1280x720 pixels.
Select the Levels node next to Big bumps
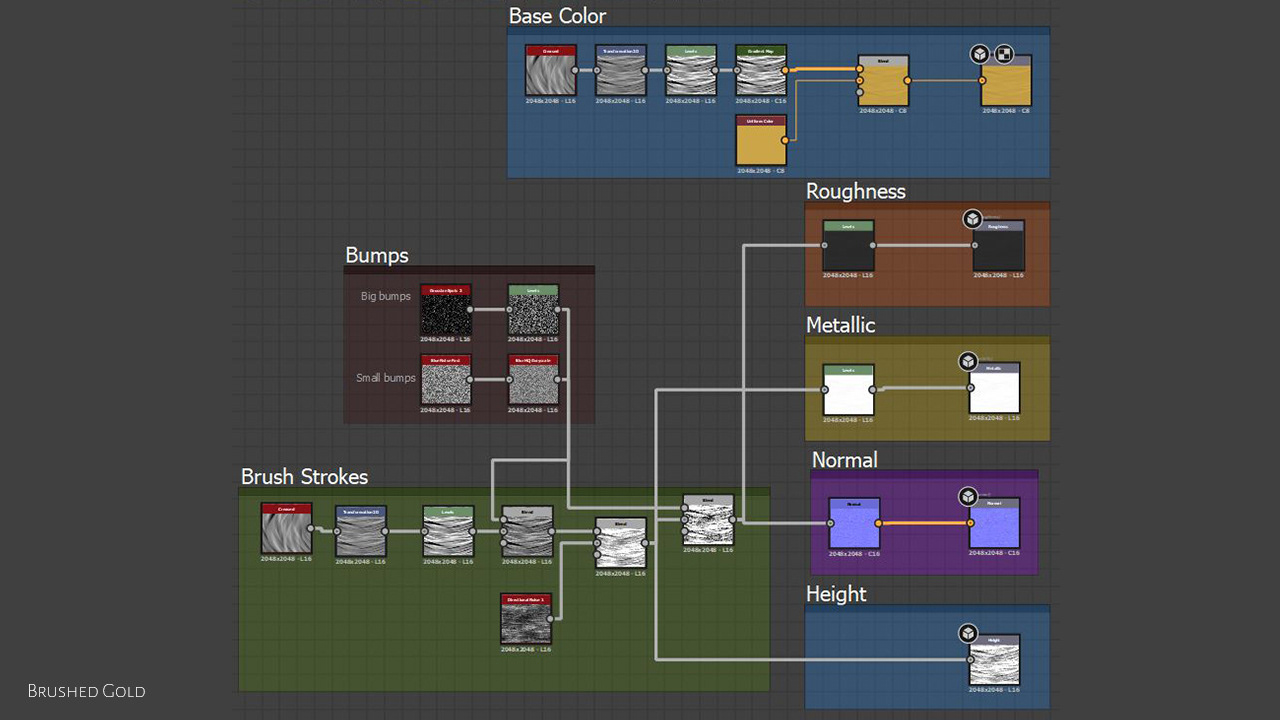pos(533,310)
